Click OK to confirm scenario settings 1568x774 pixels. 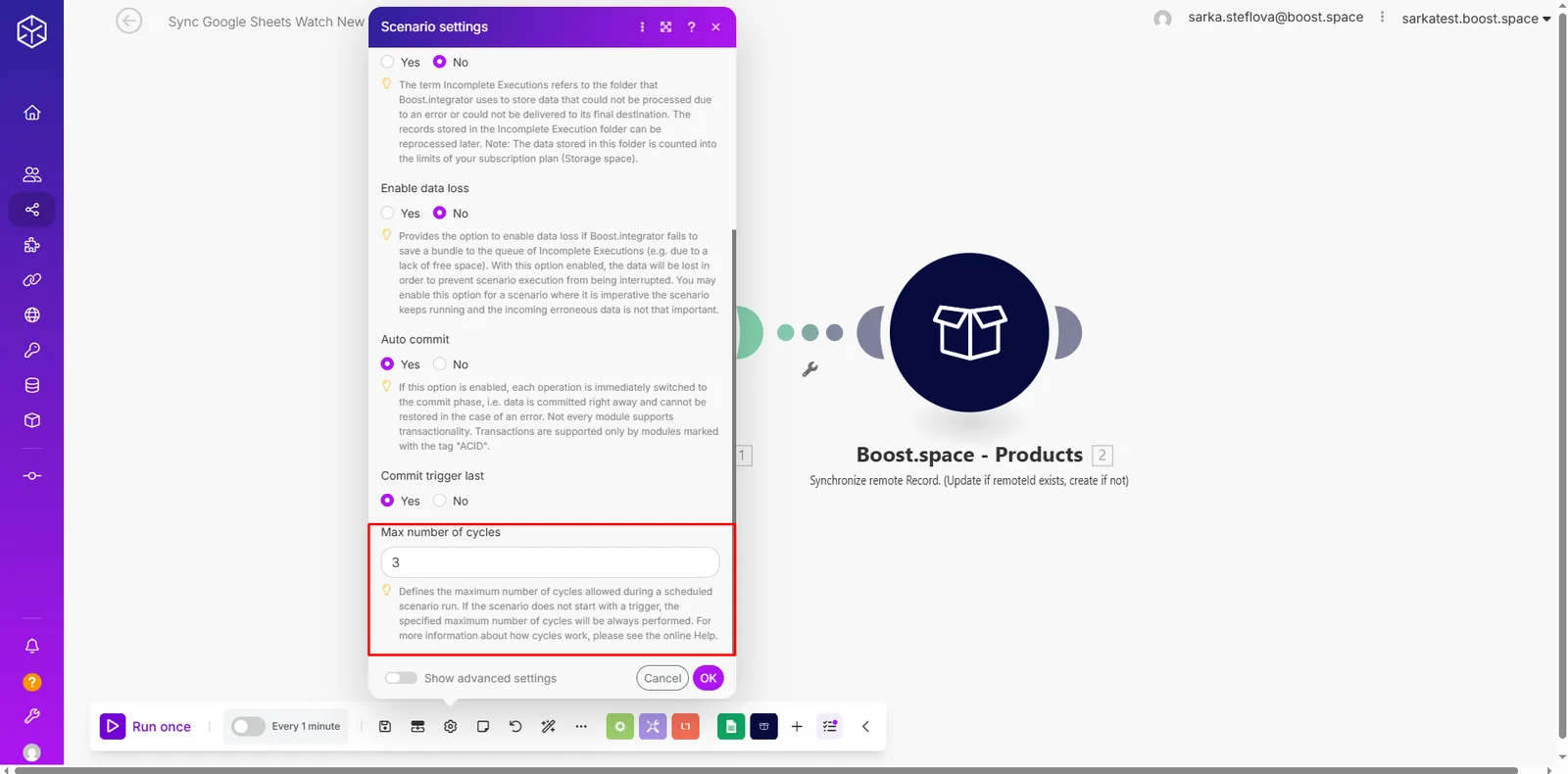(x=709, y=678)
